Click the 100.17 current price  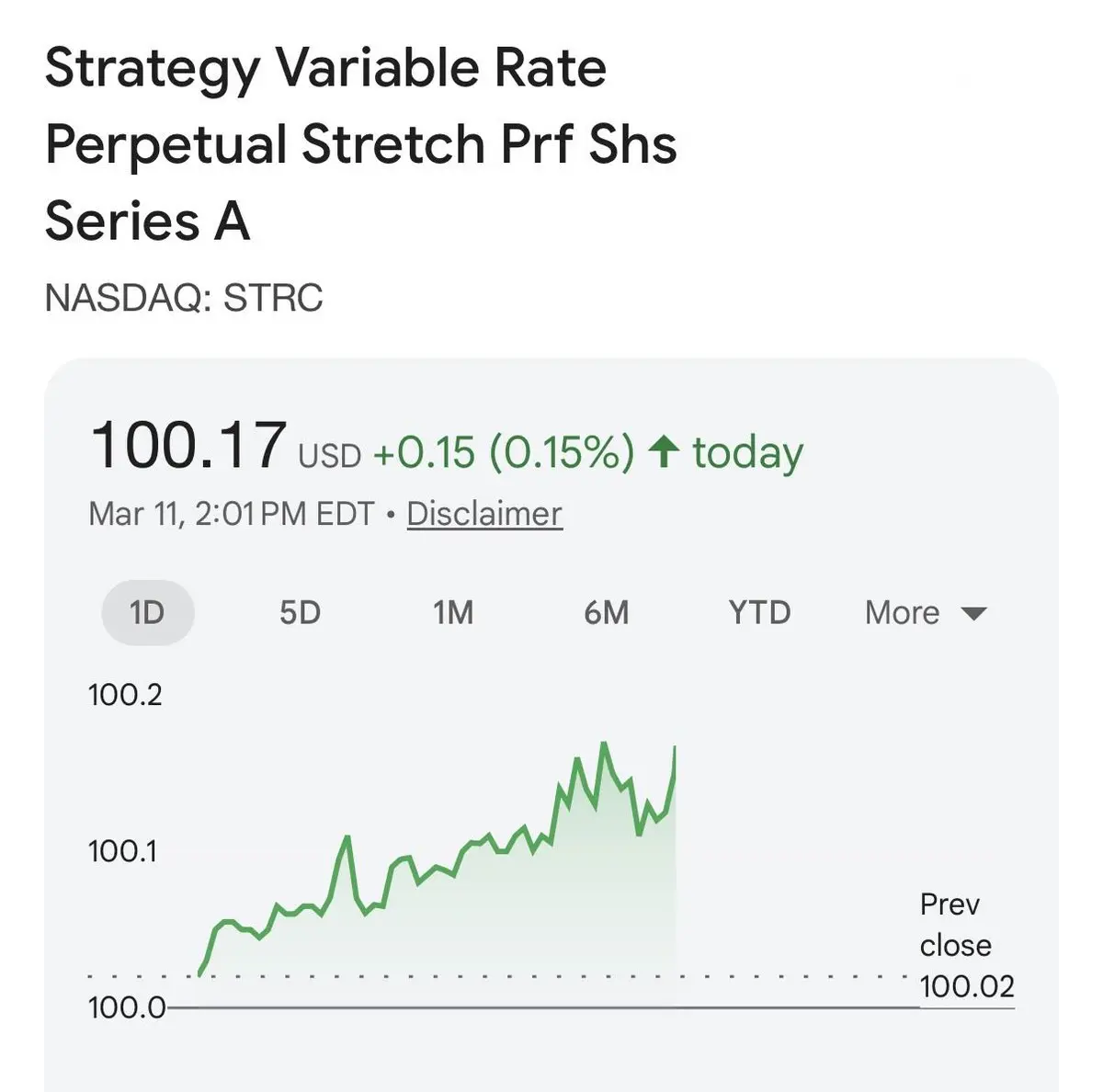tap(188, 446)
